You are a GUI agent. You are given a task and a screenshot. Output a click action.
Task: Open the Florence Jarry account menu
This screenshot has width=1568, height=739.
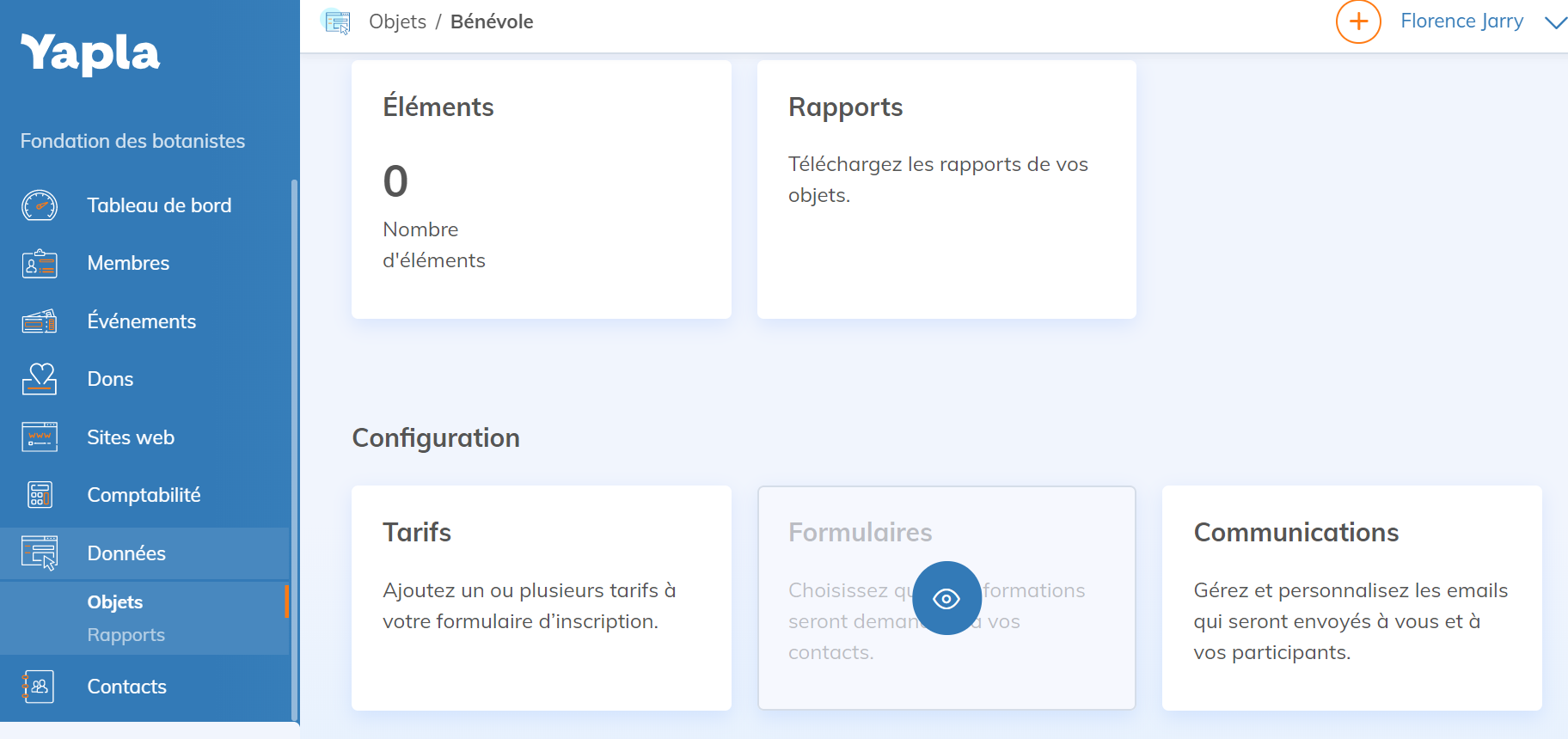1461,21
